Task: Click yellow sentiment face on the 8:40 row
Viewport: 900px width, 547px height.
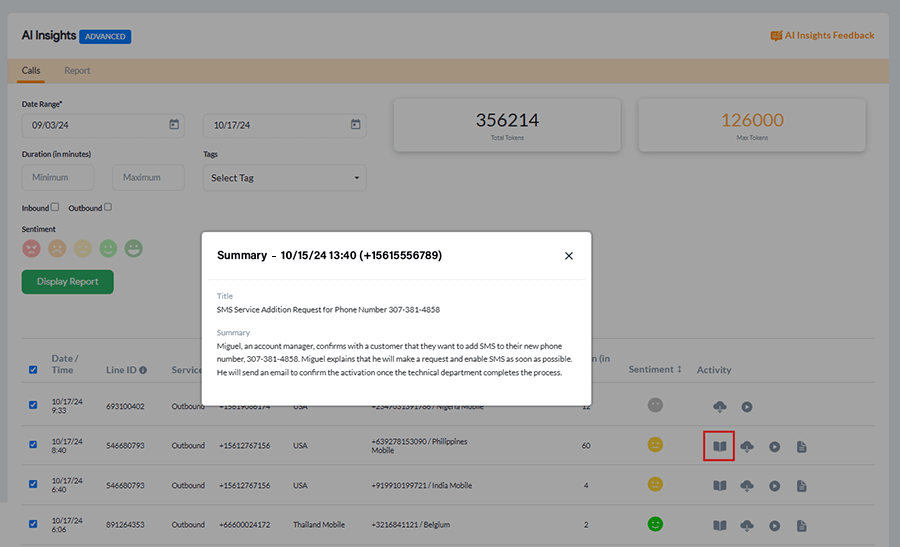Action: click(x=655, y=445)
